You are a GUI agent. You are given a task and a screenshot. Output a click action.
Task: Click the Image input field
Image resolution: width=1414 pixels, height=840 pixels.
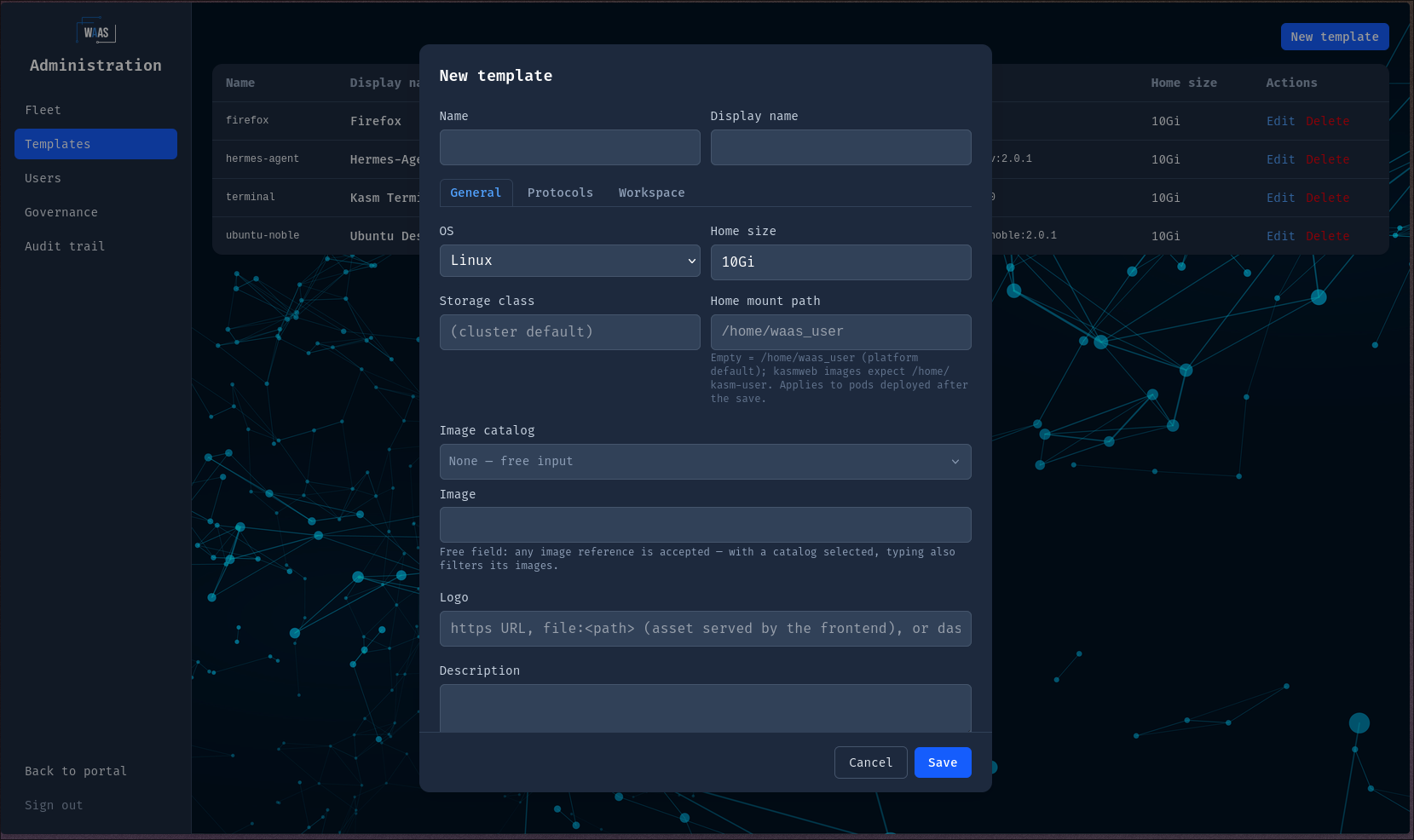(705, 525)
